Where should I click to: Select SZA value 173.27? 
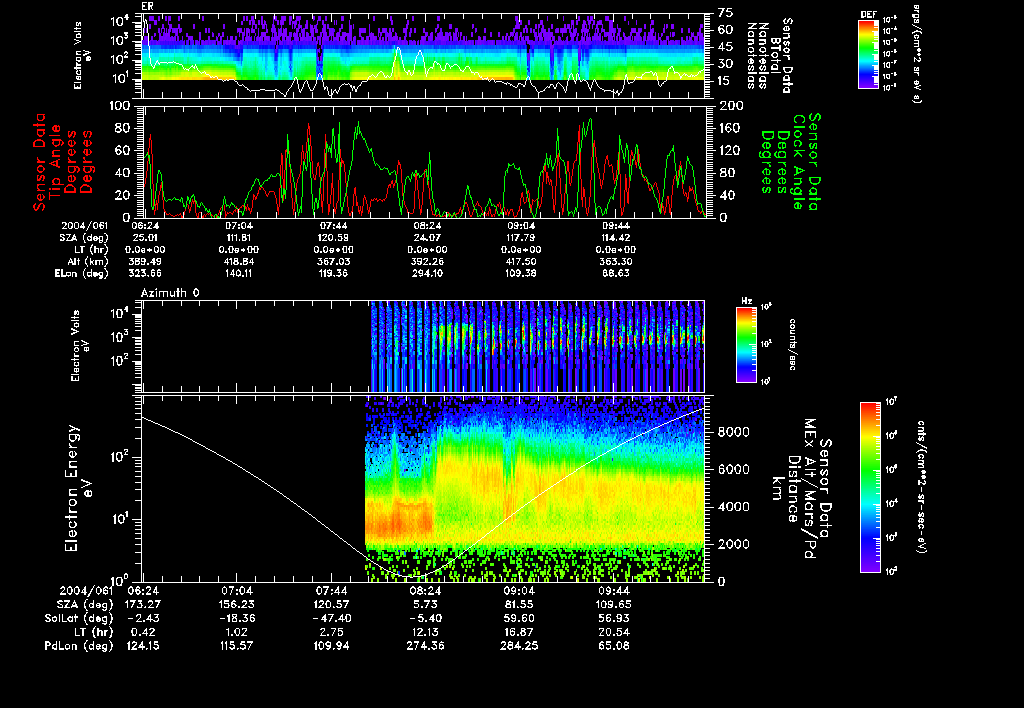pyautogui.click(x=144, y=605)
